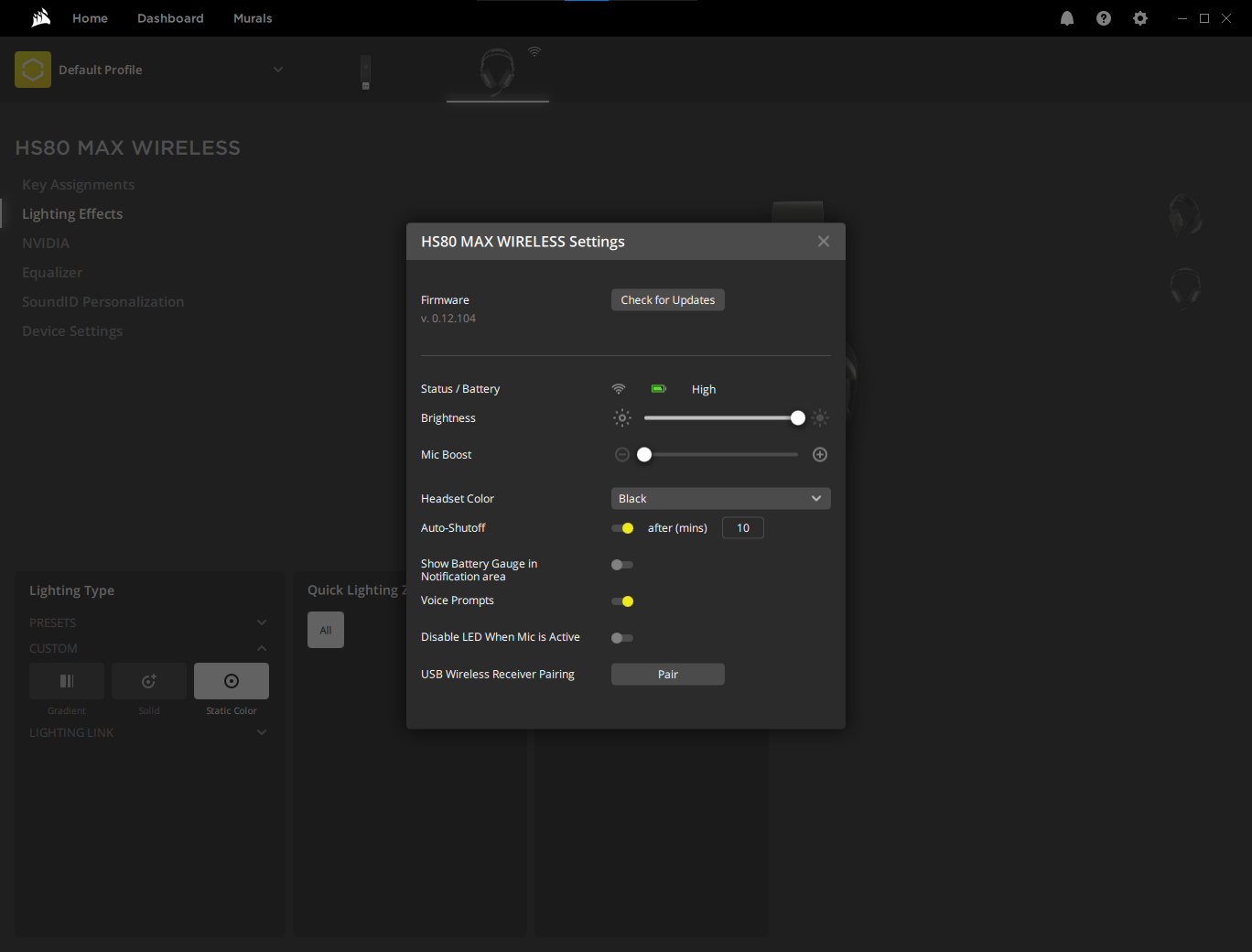Enable Disable LED When Mic is Active
The image size is (1252, 952).
point(622,638)
